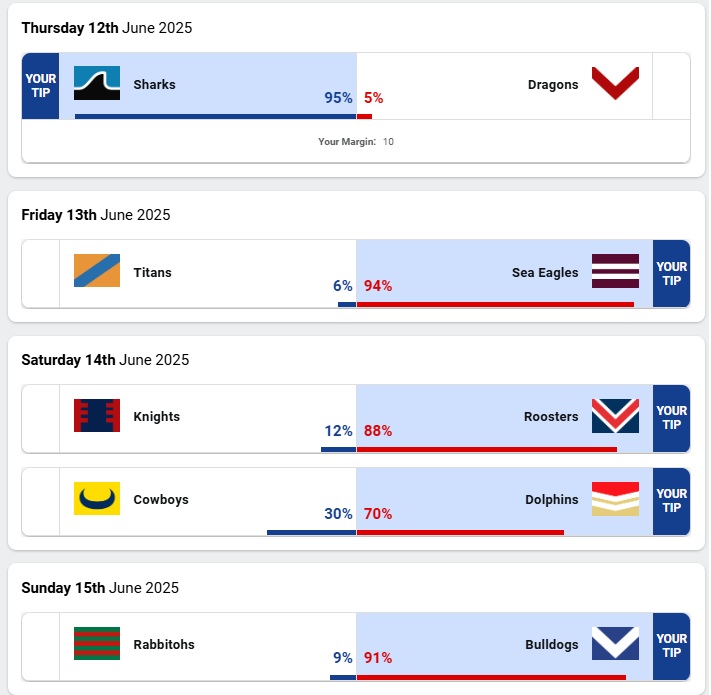This screenshot has width=711, height=695.
Task: Click the Sea Eagles striped logo
Action: click(615, 271)
